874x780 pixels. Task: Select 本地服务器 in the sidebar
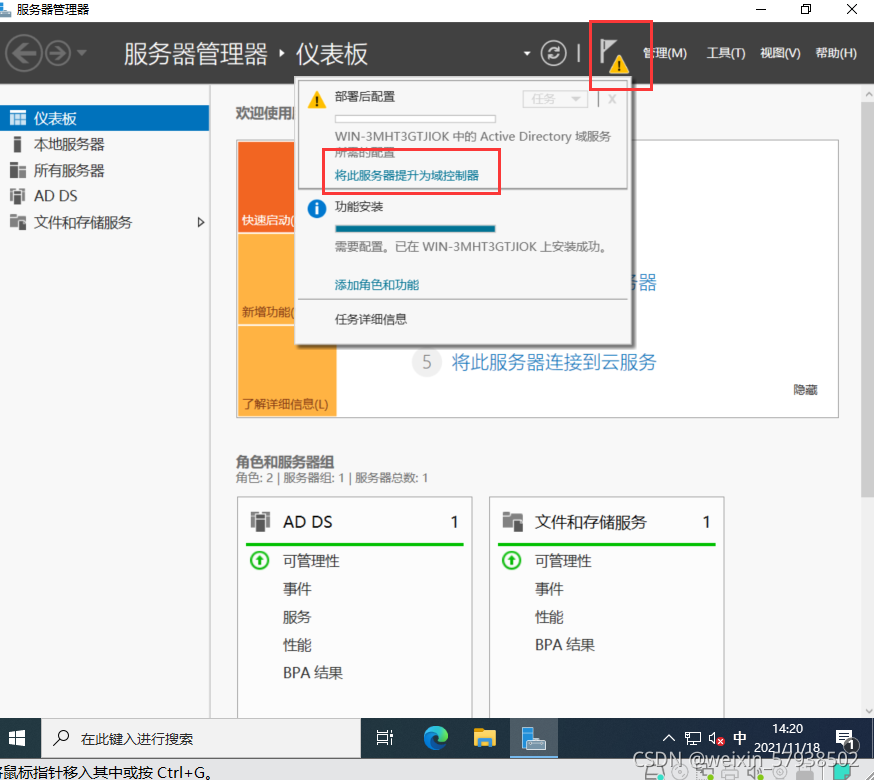[104, 144]
